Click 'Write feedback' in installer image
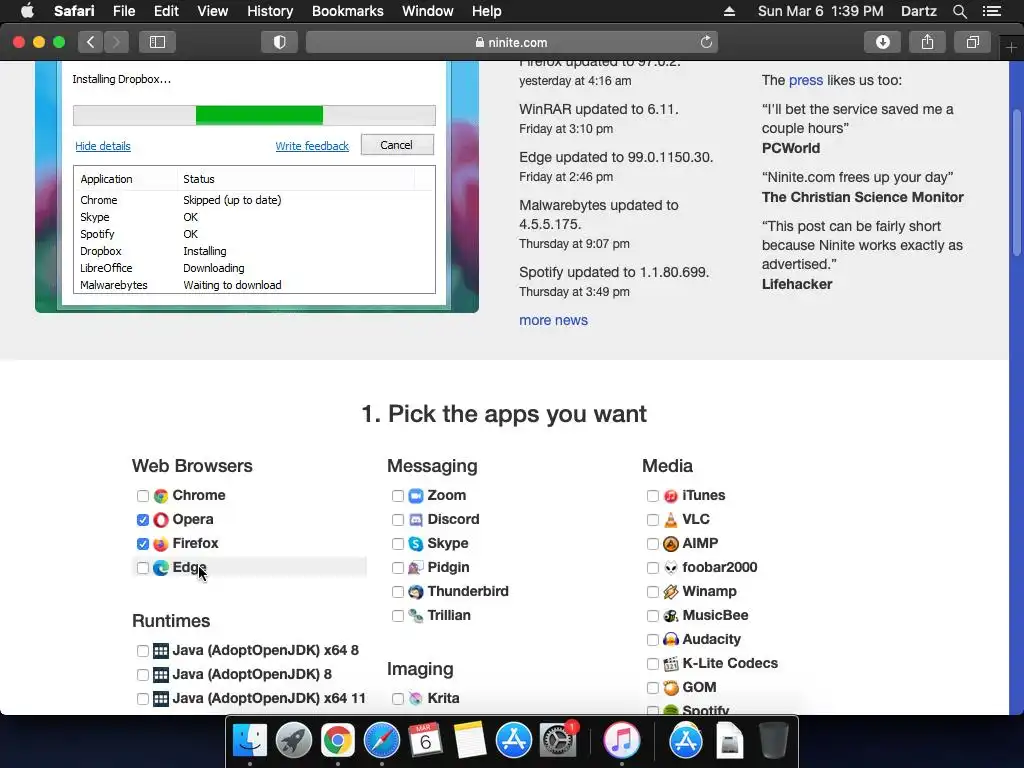Viewport: 1024px width, 768px height. point(312,146)
